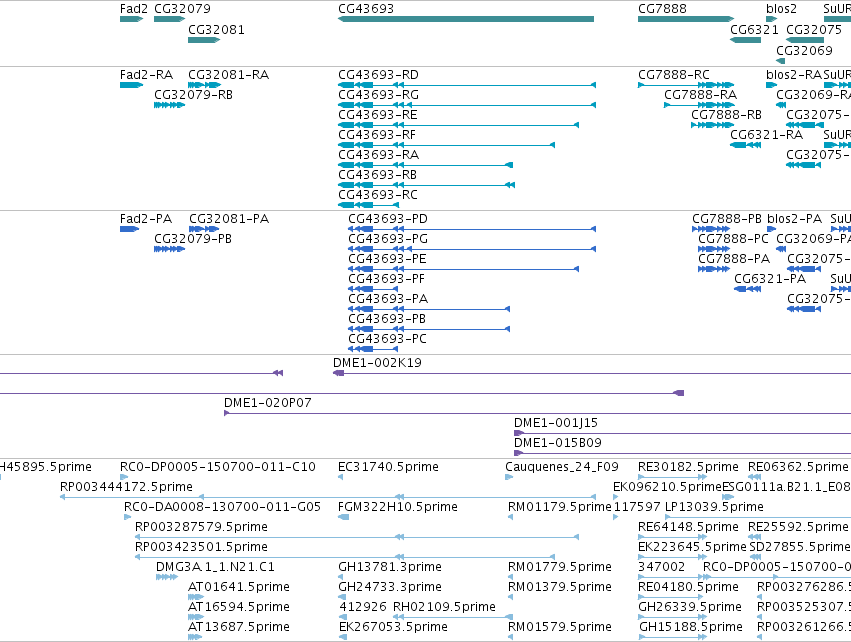Select EST RE30182.5prime
The width and height of the screenshot is (851, 642).
click(x=672, y=477)
